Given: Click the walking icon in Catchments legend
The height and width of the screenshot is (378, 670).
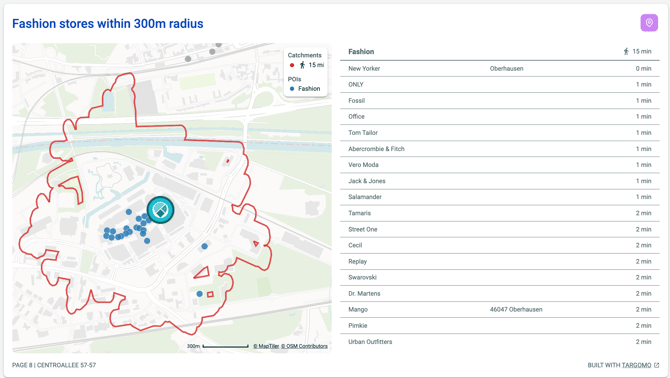Looking at the screenshot, I should pyautogui.click(x=302, y=65).
